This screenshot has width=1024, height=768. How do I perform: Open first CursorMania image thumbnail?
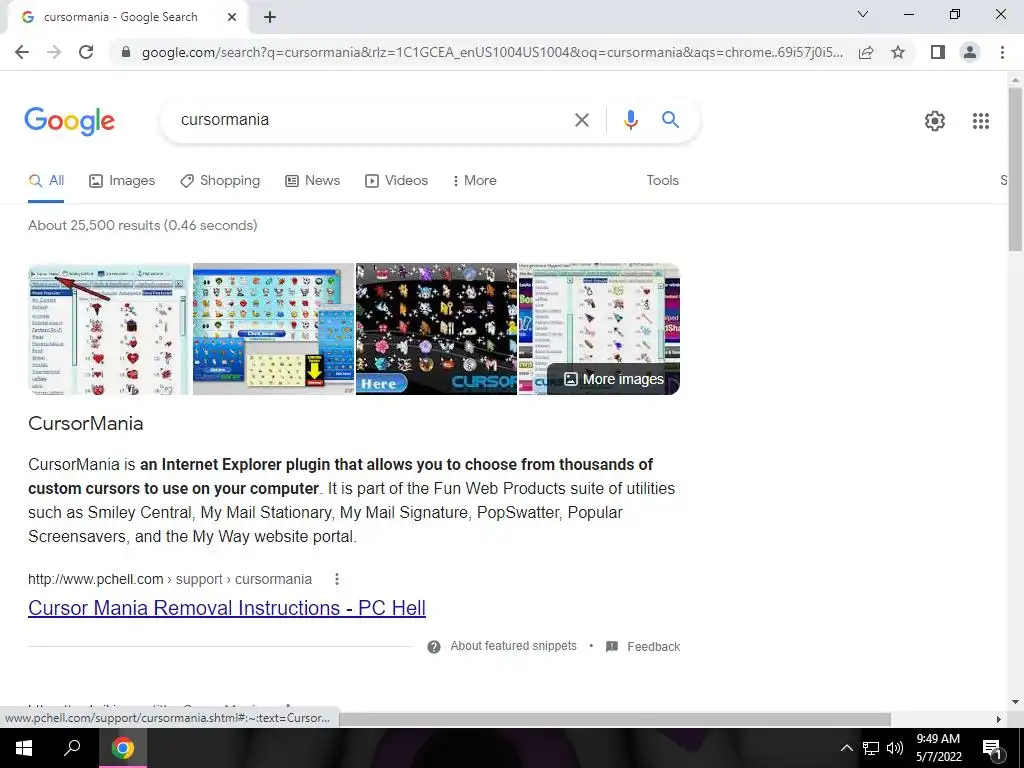click(109, 329)
